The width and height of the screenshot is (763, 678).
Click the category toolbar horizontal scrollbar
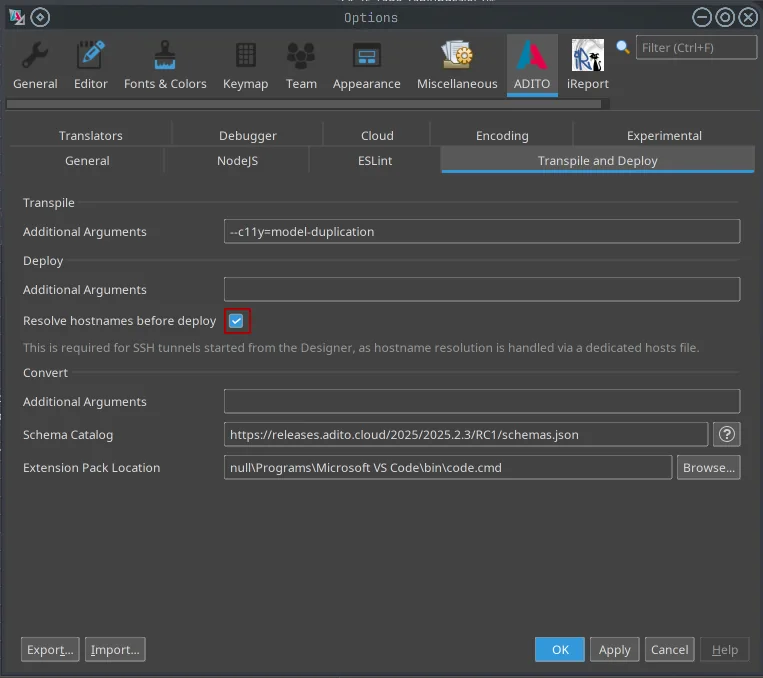coord(304,104)
